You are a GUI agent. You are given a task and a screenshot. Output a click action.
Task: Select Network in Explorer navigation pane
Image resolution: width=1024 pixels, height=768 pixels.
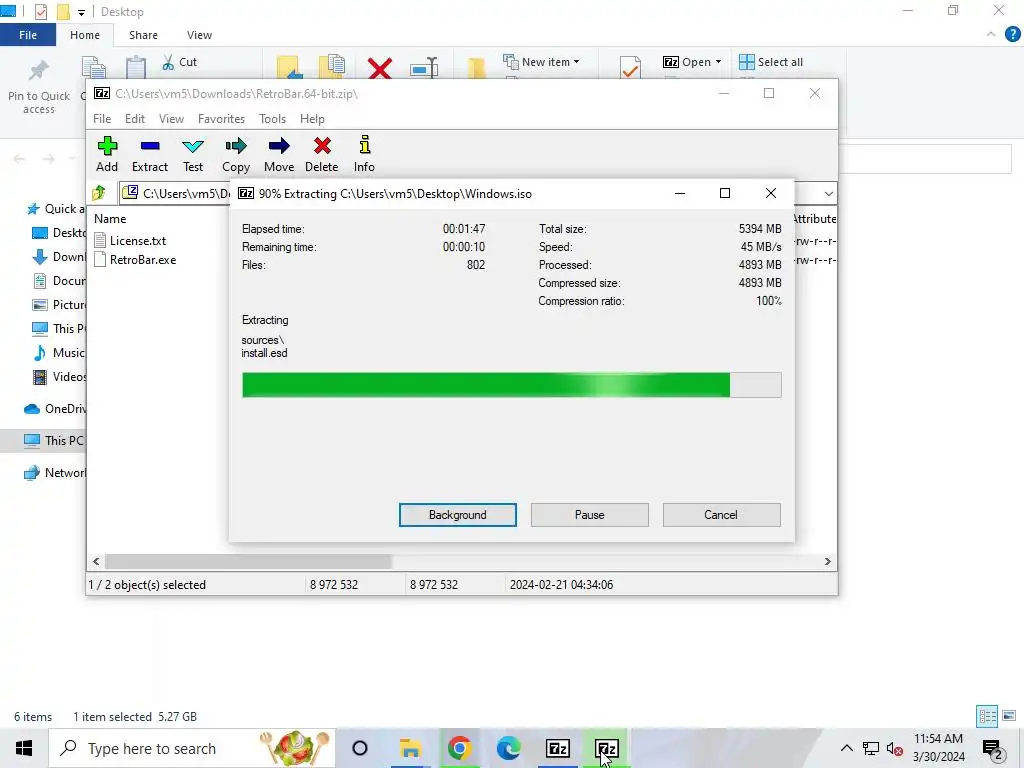55,473
